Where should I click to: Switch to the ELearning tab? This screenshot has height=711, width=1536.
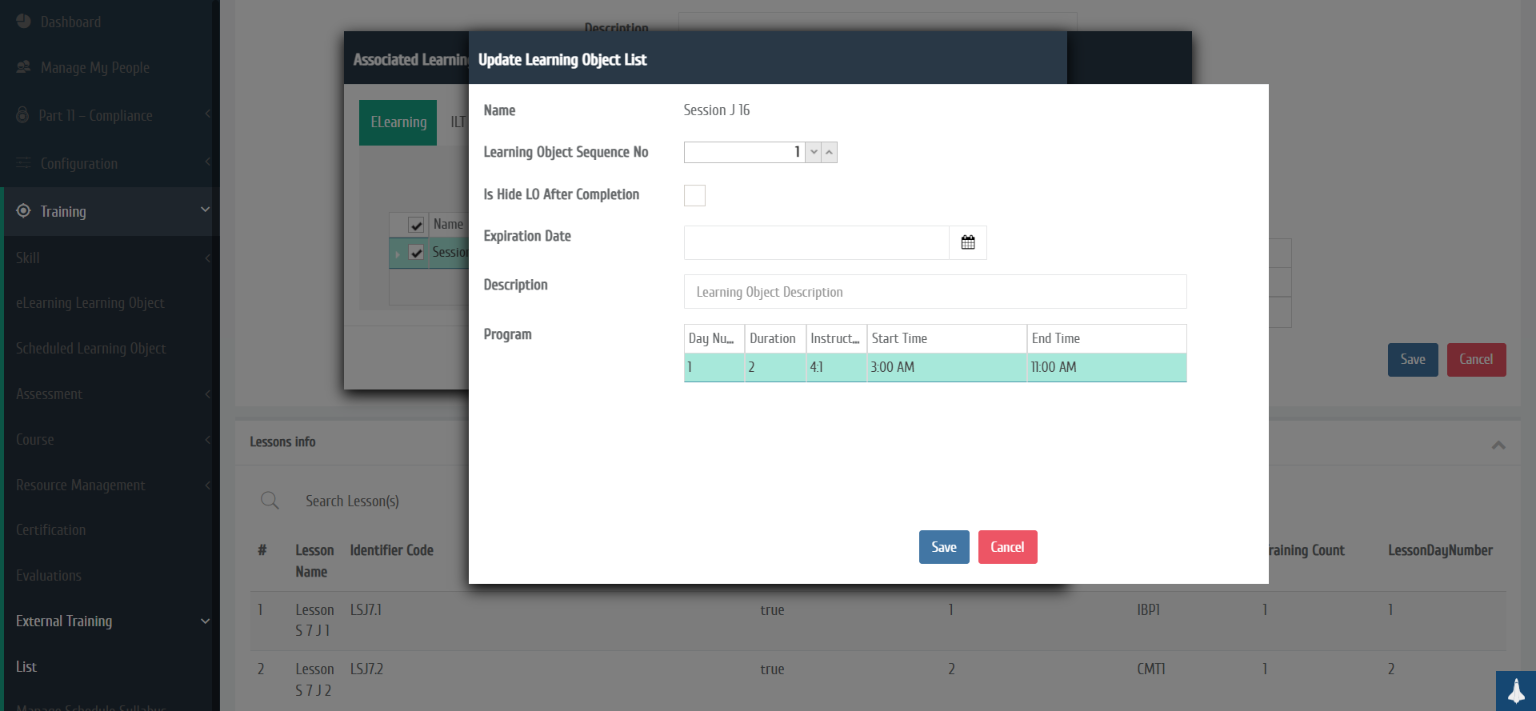(x=398, y=122)
